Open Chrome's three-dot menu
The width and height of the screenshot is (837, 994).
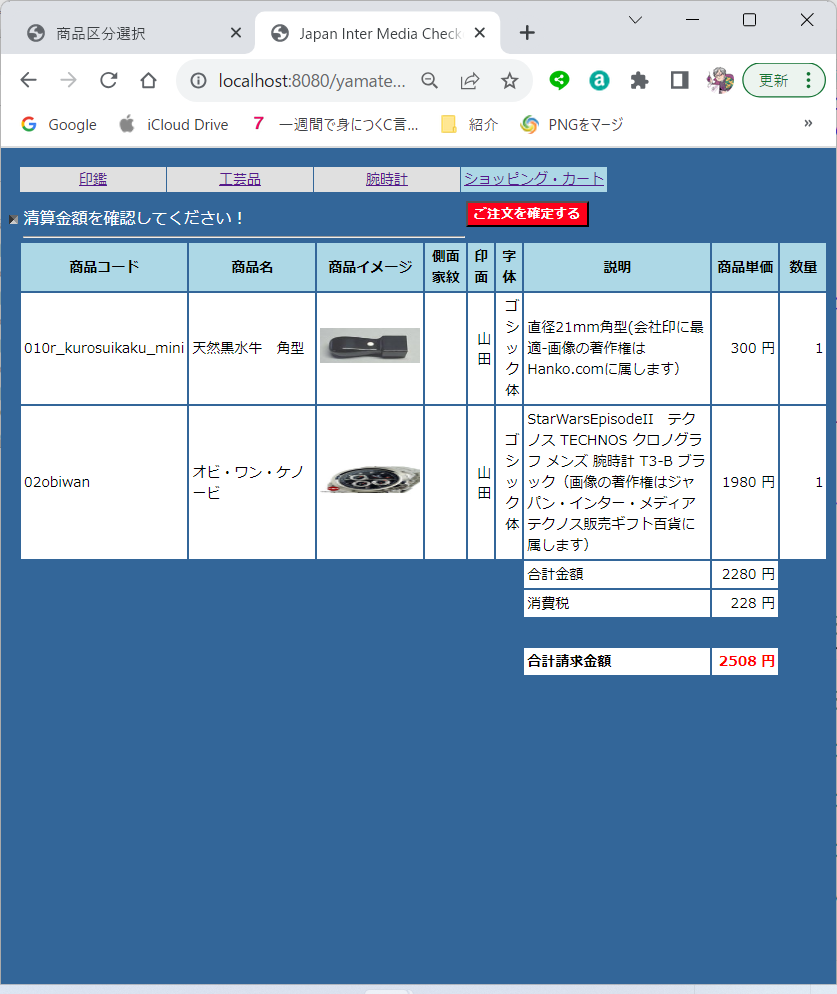coord(808,81)
